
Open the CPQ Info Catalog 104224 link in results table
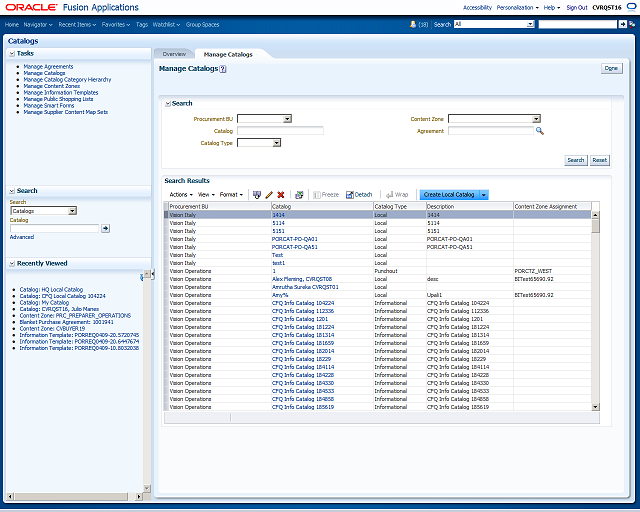coord(303,303)
